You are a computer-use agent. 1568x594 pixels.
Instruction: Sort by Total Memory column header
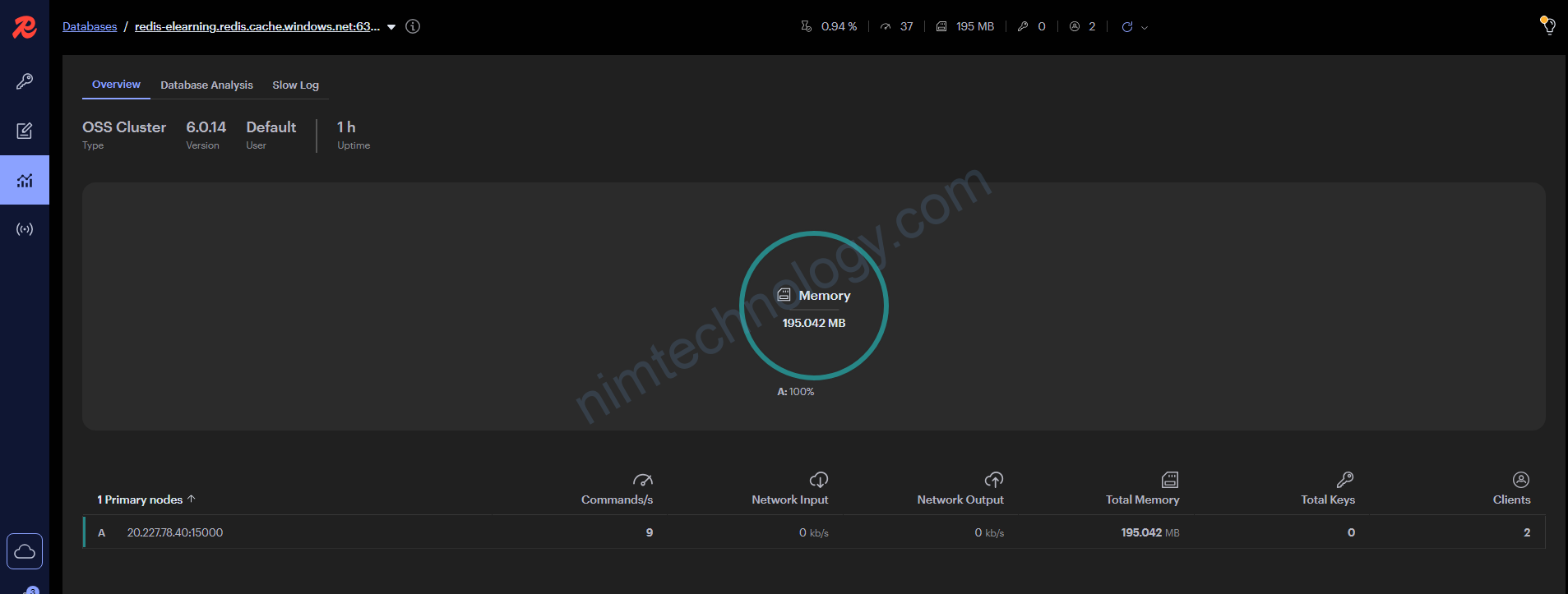tap(1142, 500)
